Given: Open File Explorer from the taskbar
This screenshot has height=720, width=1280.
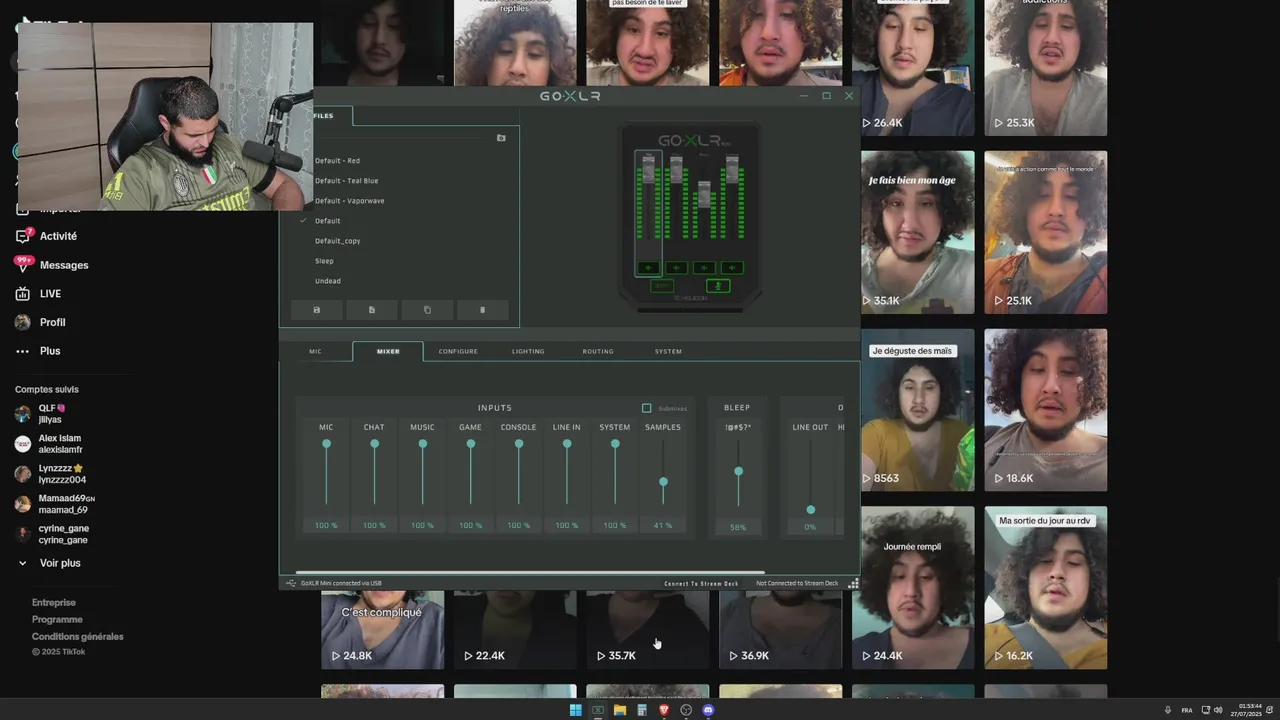Looking at the screenshot, I should [620, 710].
